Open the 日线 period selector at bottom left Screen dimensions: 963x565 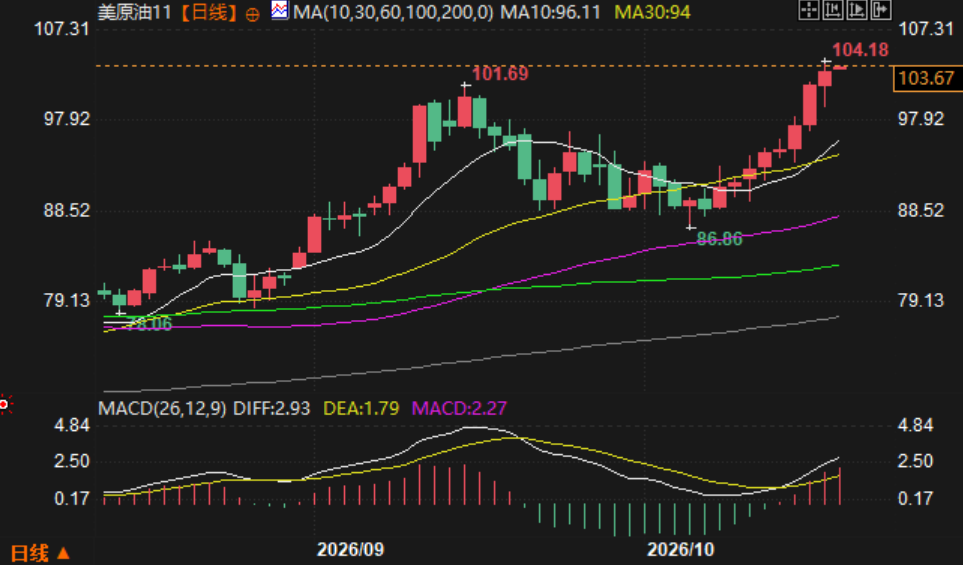(40, 553)
